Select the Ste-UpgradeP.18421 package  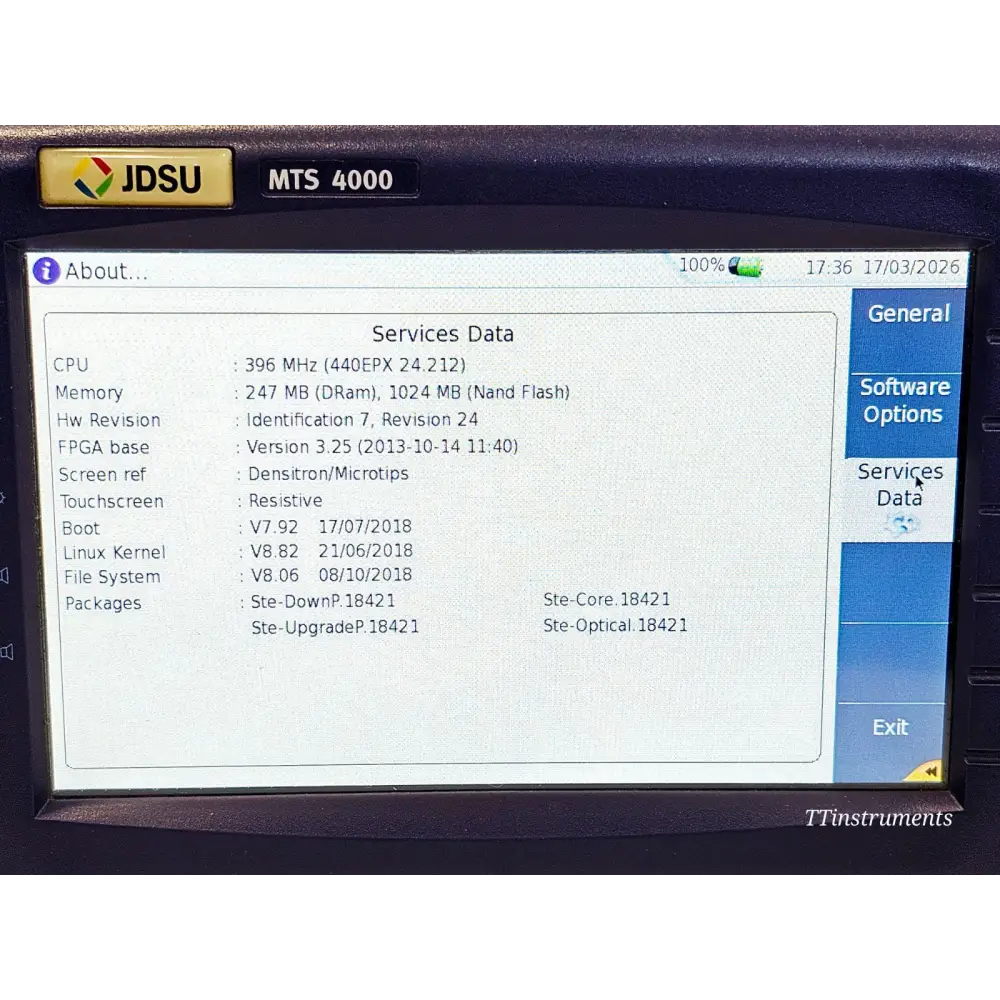335,628
